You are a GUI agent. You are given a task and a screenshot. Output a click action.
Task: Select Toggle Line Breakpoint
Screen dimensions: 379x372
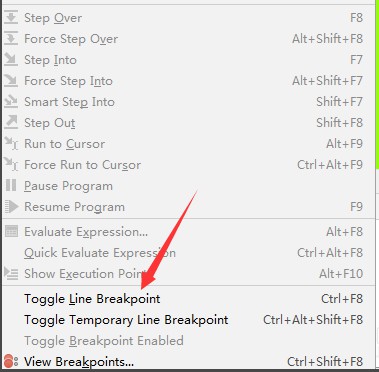click(188, 299)
